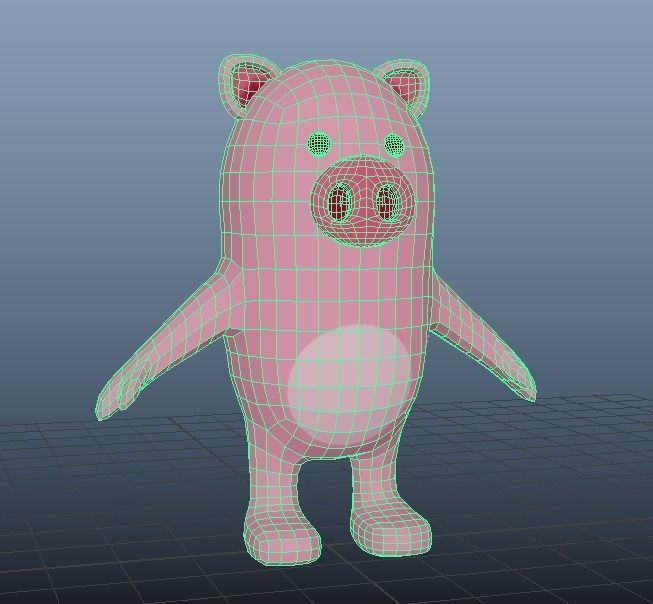653x604 pixels.
Task: Select the pig's left nostril
Action: click(341, 202)
